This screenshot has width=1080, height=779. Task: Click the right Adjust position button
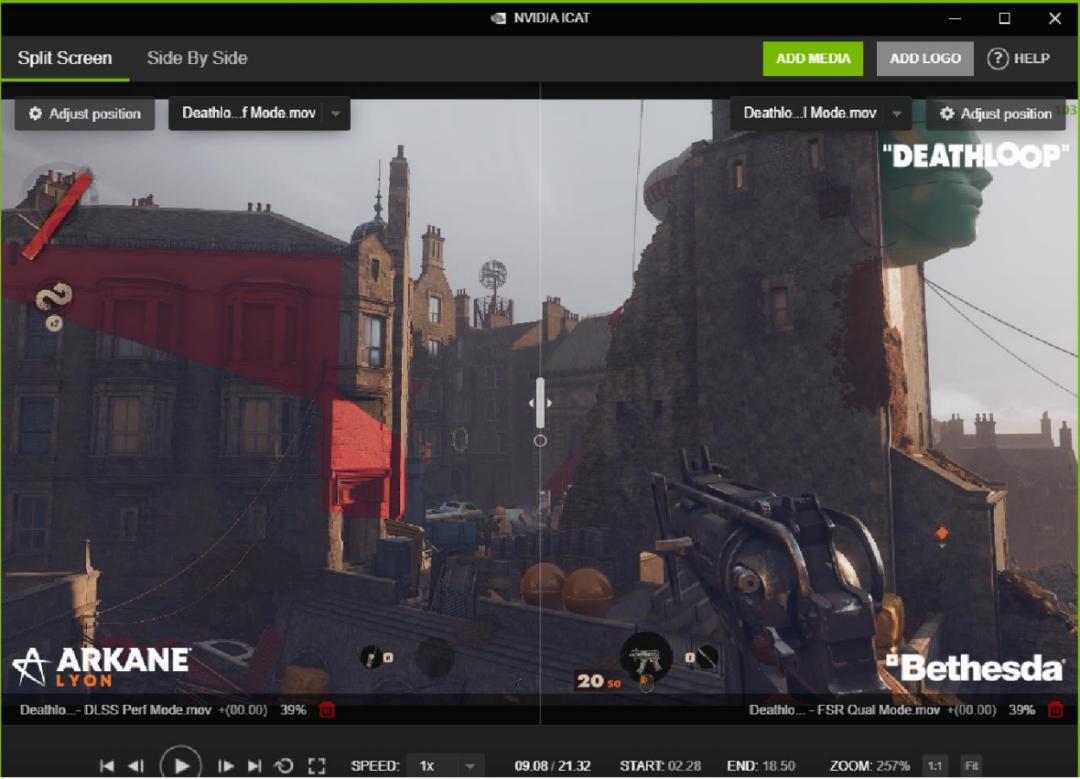[x=996, y=114]
